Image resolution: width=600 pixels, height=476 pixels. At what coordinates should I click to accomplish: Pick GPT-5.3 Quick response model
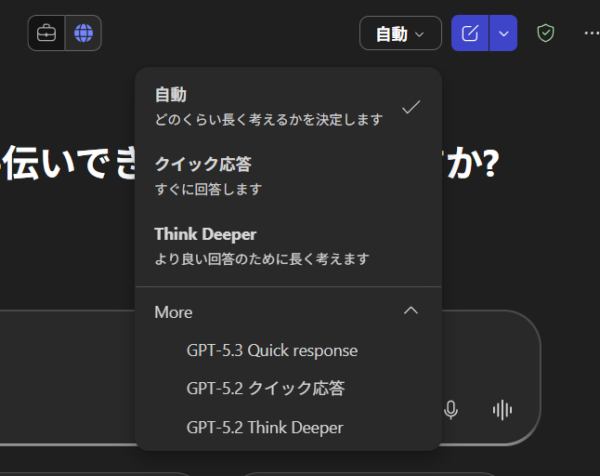click(x=272, y=351)
